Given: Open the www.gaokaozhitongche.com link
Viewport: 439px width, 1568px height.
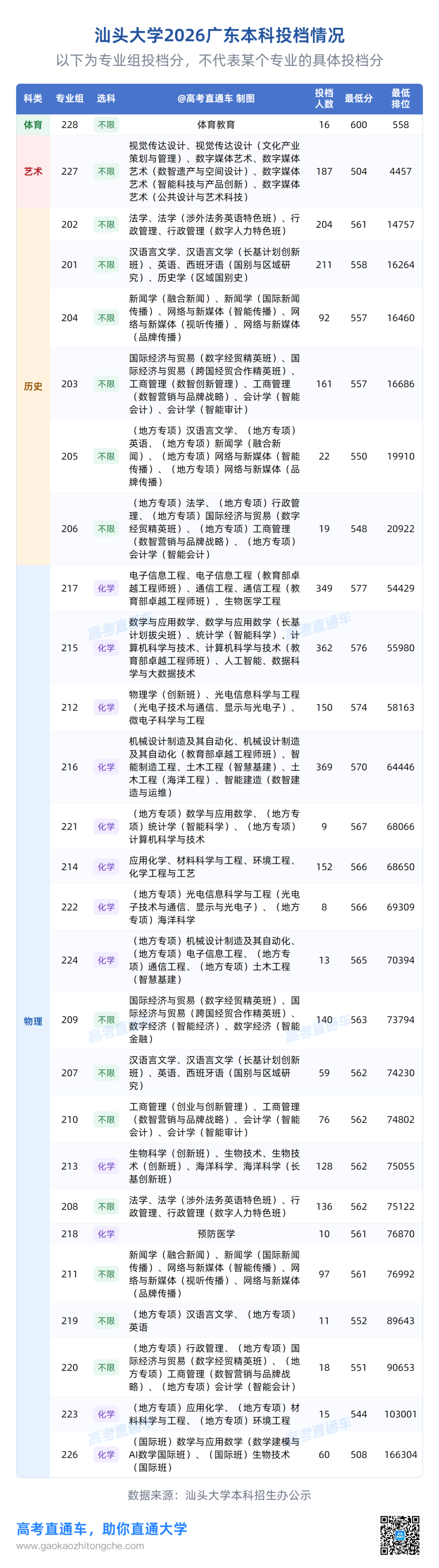Looking at the screenshot, I should pos(80,1546).
